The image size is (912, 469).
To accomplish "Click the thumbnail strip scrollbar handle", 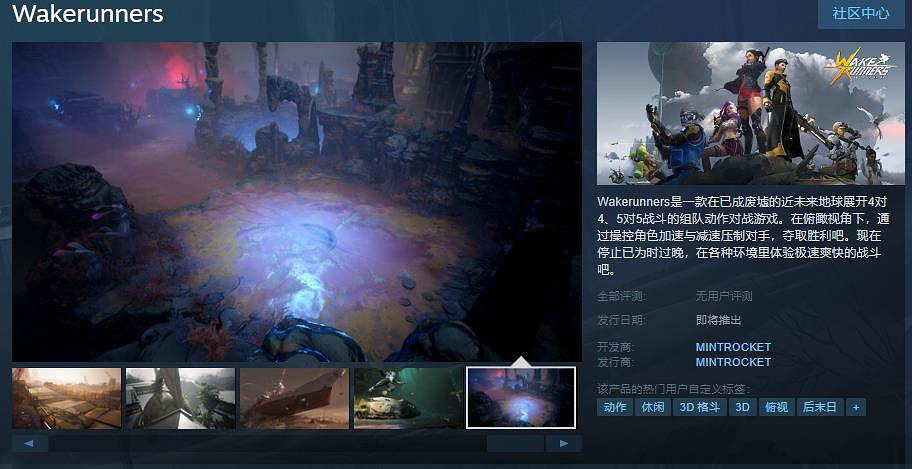I will point(515,443).
